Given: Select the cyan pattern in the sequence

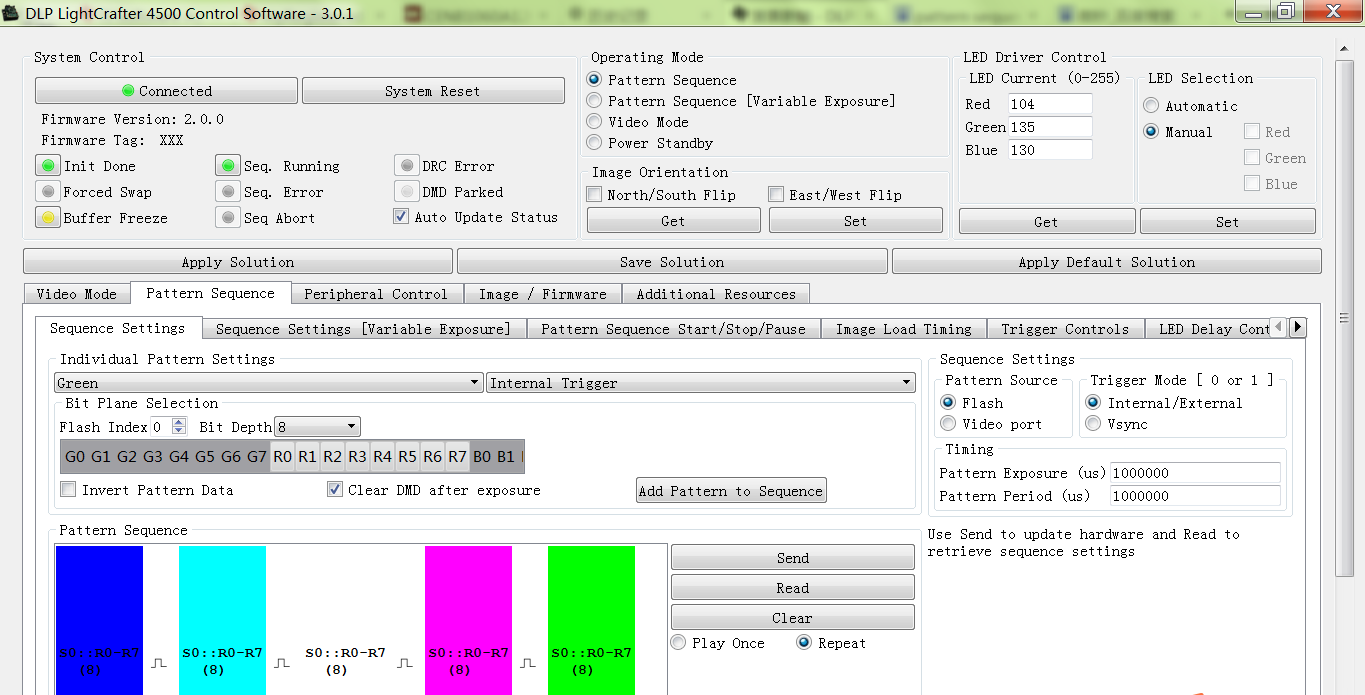Looking at the screenshot, I should click(x=222, y=620).
